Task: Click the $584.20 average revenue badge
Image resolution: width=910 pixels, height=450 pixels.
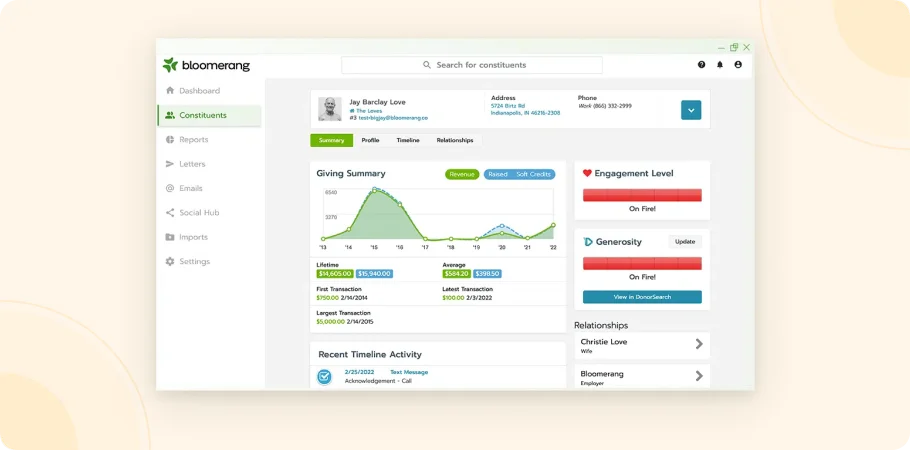Action: point(457,273)
